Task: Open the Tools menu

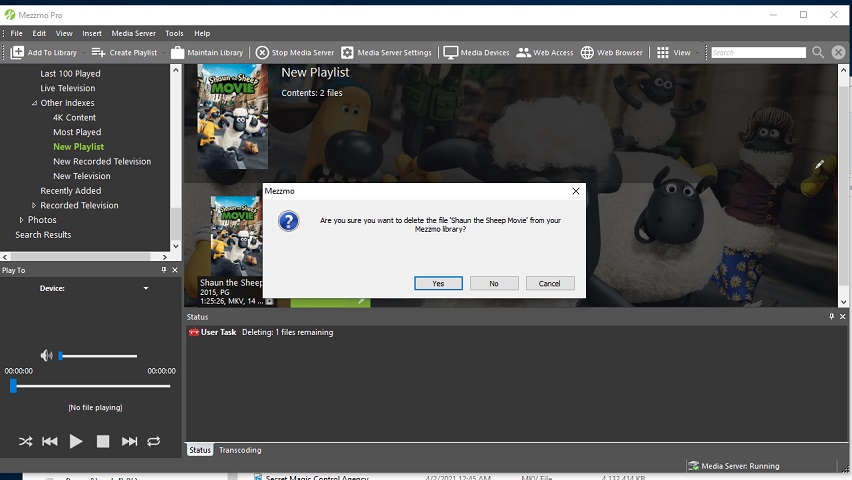Action: pos(174,33)
